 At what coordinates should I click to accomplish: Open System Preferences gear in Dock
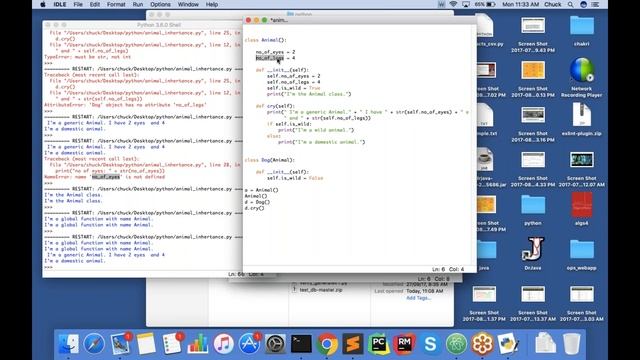(275, 344)
